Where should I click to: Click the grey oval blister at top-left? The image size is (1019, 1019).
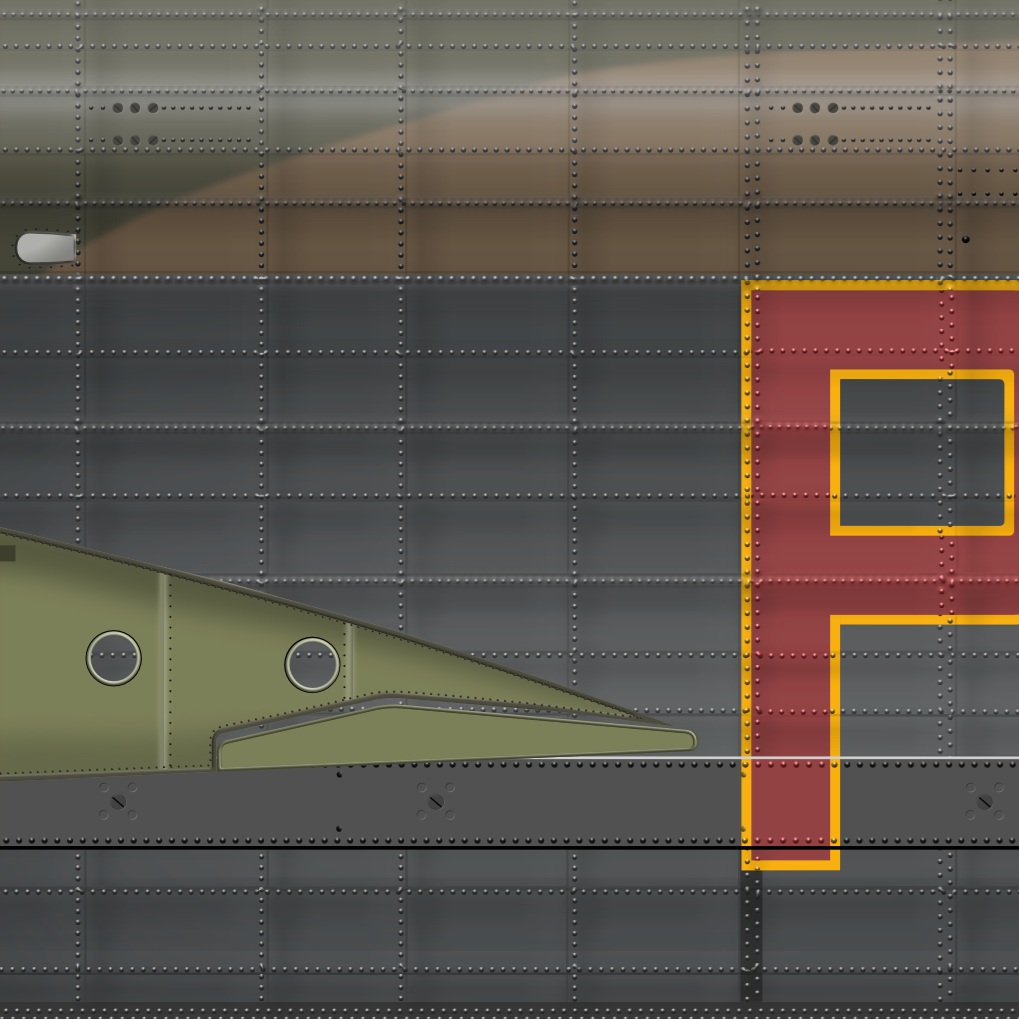tap(46, 248)
